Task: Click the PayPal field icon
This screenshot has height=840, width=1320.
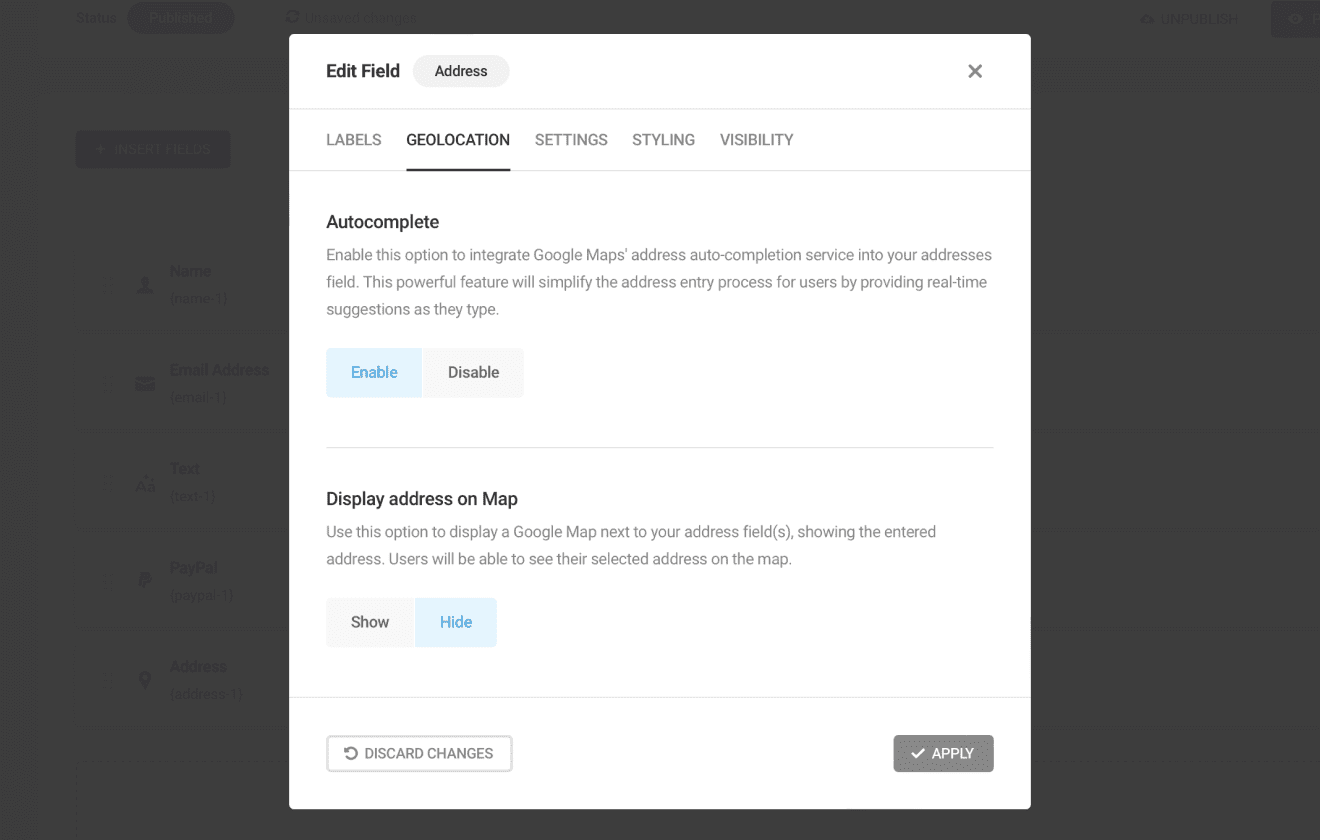Action: pyautogui.click(x=144, y=581)
